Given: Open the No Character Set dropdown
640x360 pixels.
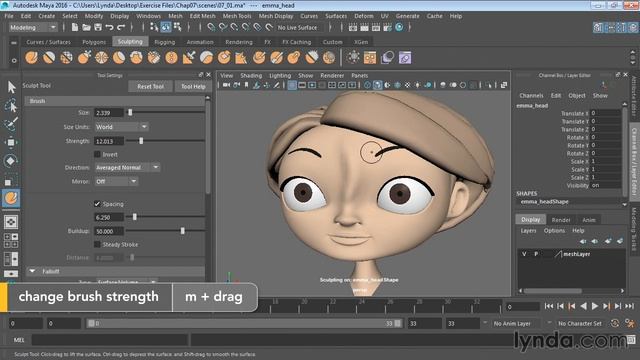Looking at the screenshot, I should (580, 323).
